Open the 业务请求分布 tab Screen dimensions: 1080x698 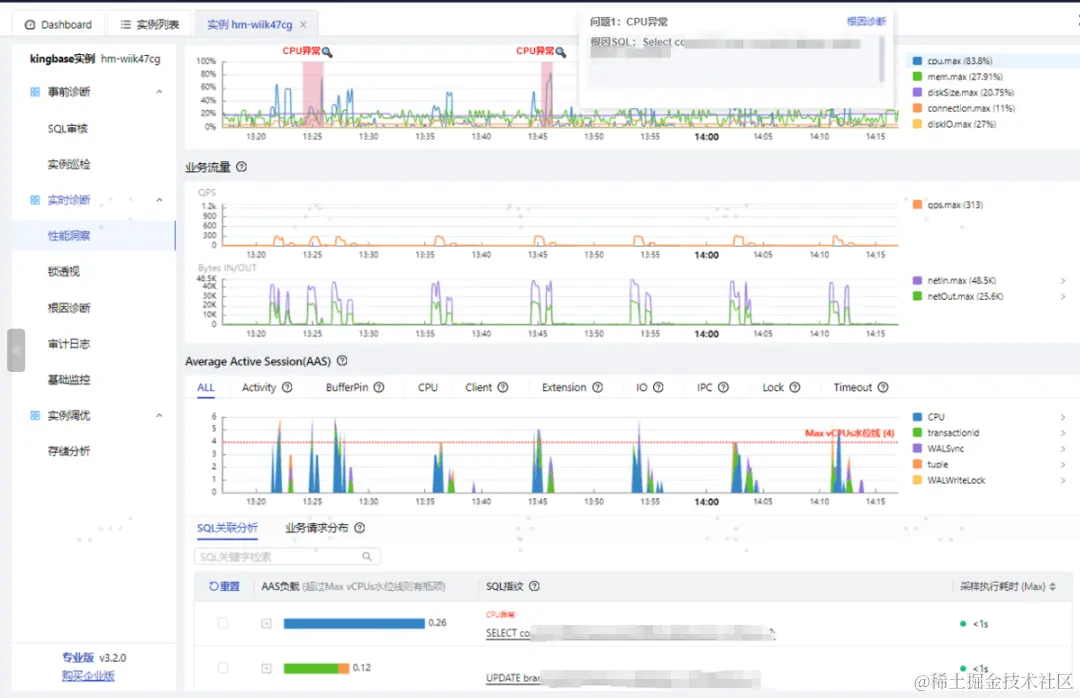(316, 528)
